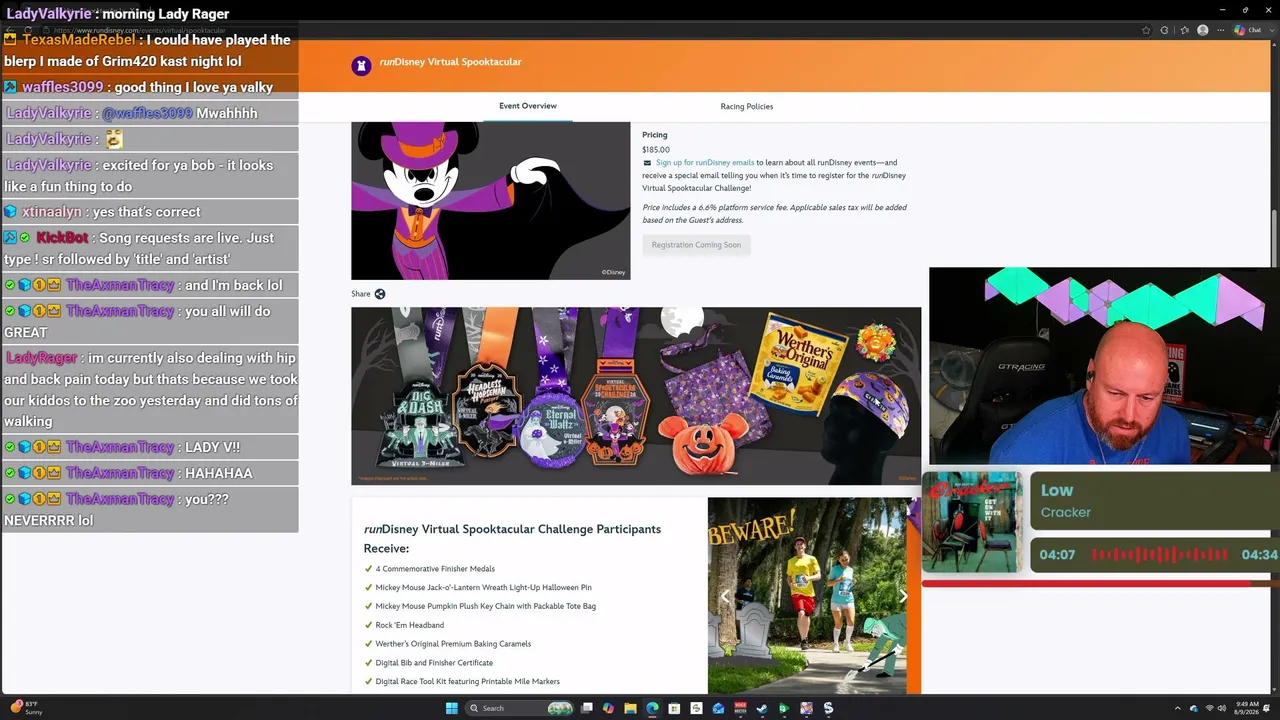Image resolution: width=1280 pixels, height=720 pixels.
Task: Open the notification center bell
Action: [1267, 708]
